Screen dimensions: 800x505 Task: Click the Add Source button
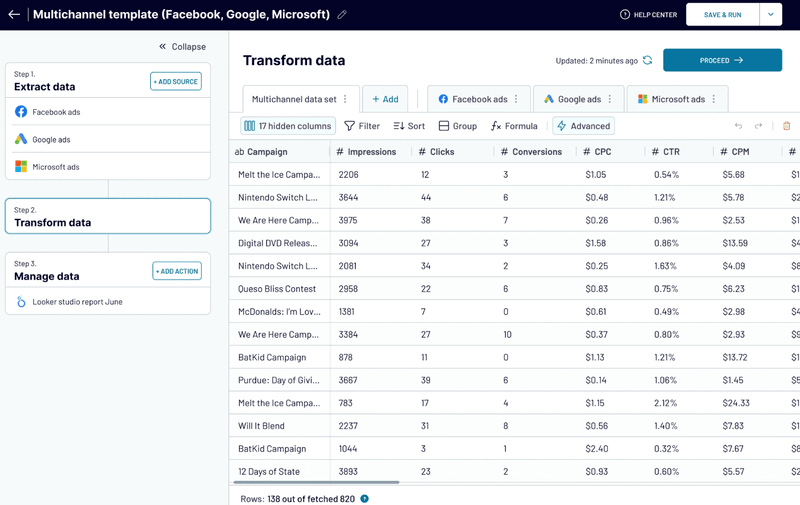(175, 81)
